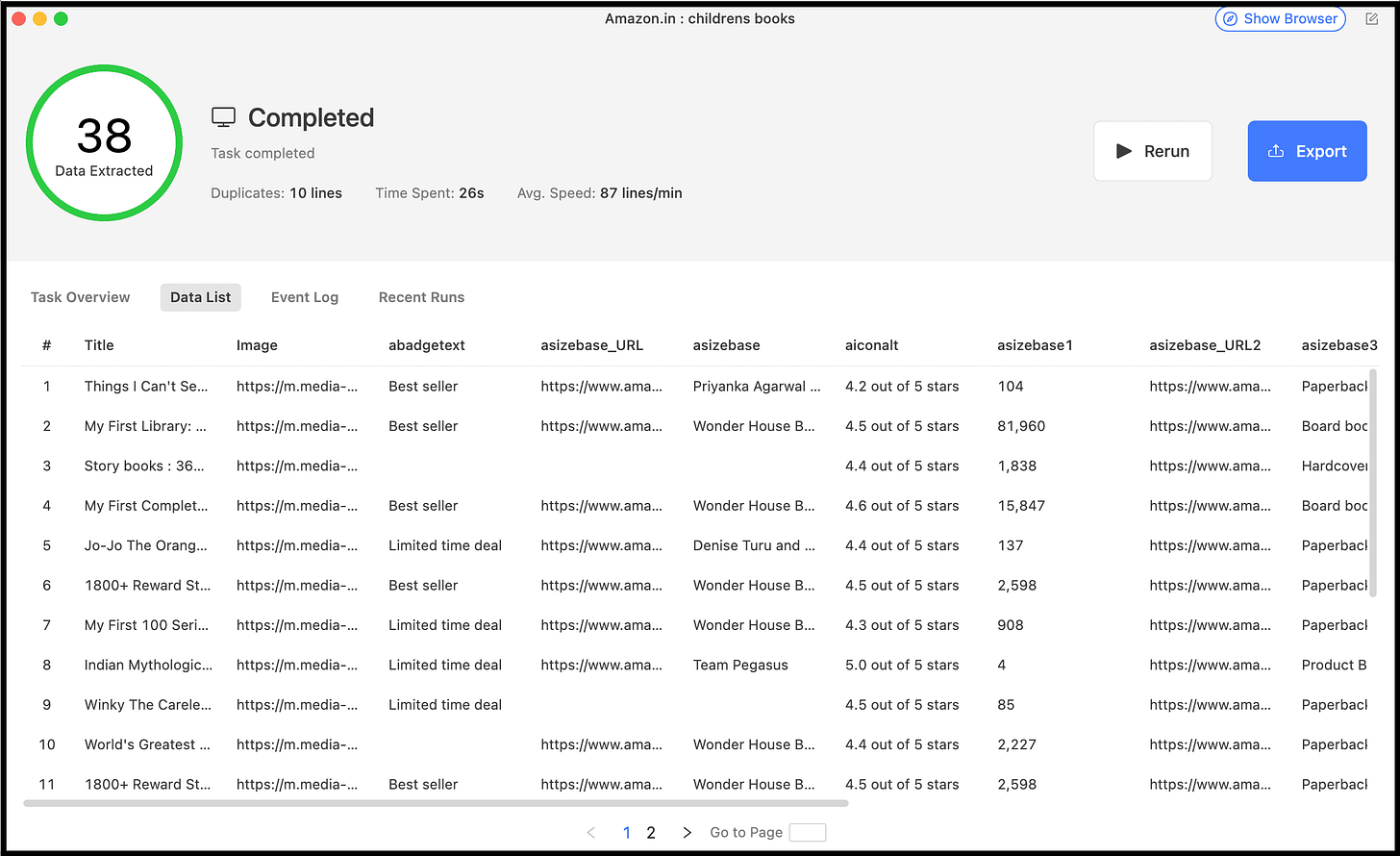Click the Title column header
This screenshot has width=1400, height=856.
[x=99, y=345]
